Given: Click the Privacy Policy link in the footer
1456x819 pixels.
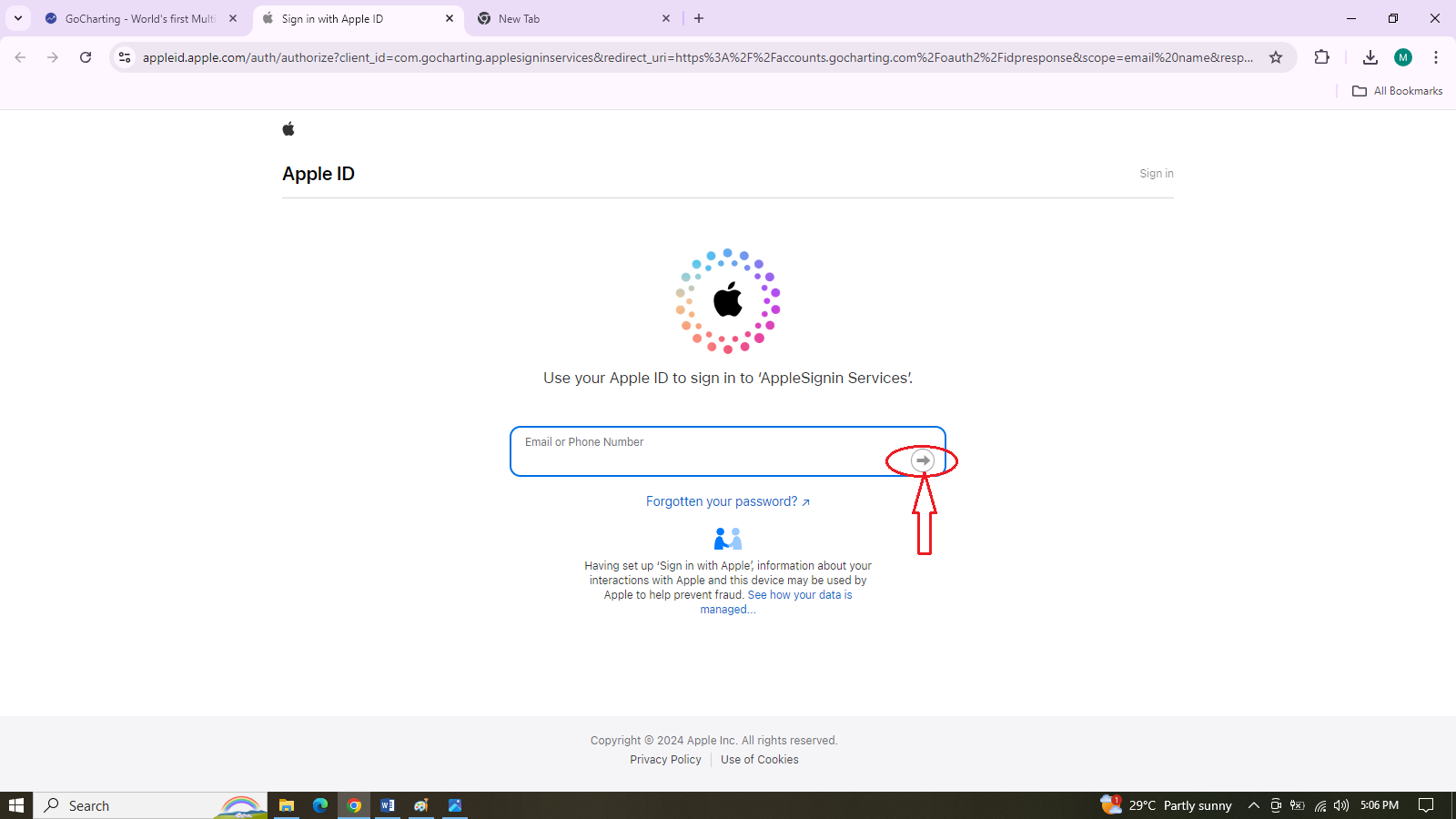Looking at the screenshot, I should [x=665, y=759].
